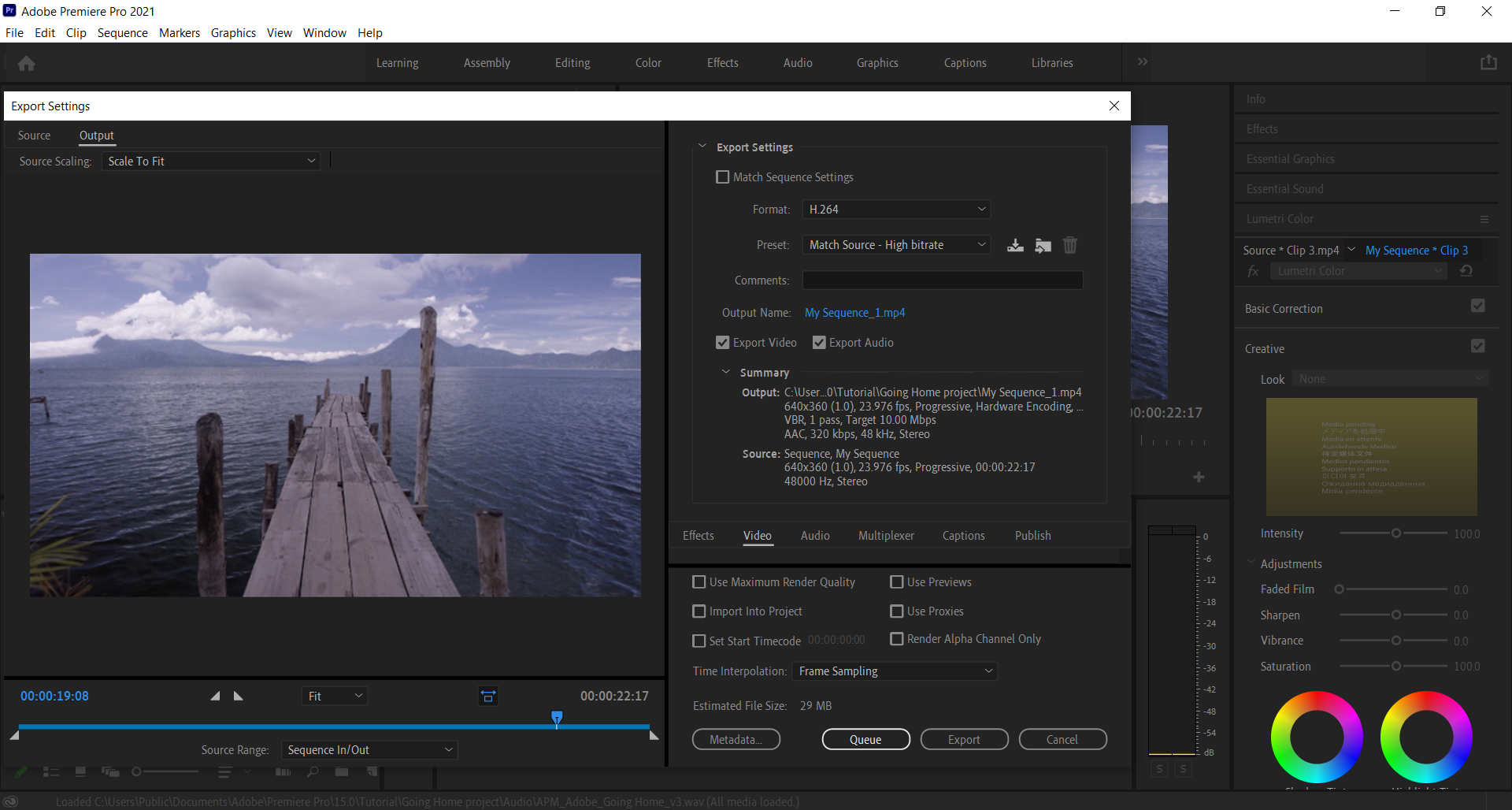Screen dimensions: 1512x810
Task: Click the Quick Export share icon
Action: tap(1488, 63)
